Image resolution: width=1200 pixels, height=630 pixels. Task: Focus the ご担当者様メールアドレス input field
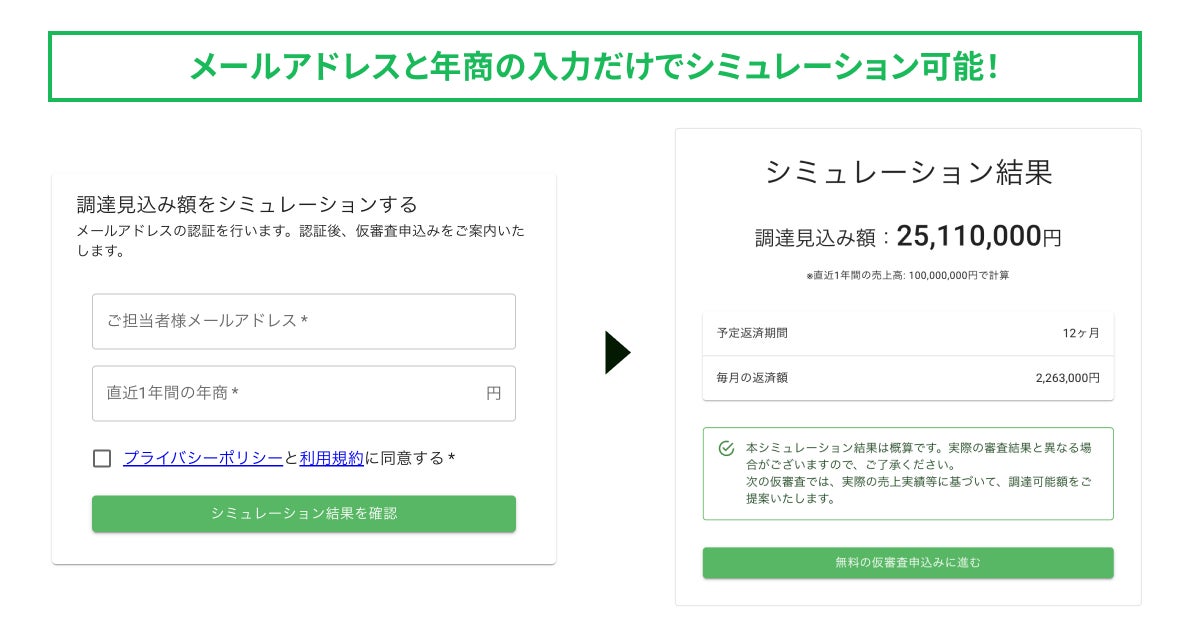click(x=303, y=321)
